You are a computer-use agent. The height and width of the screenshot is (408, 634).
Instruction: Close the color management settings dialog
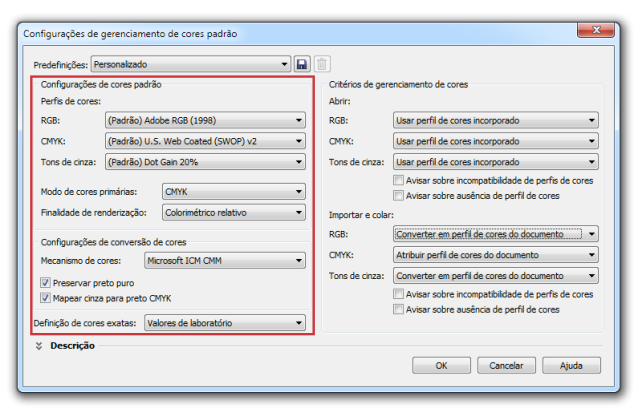(596, 30)
